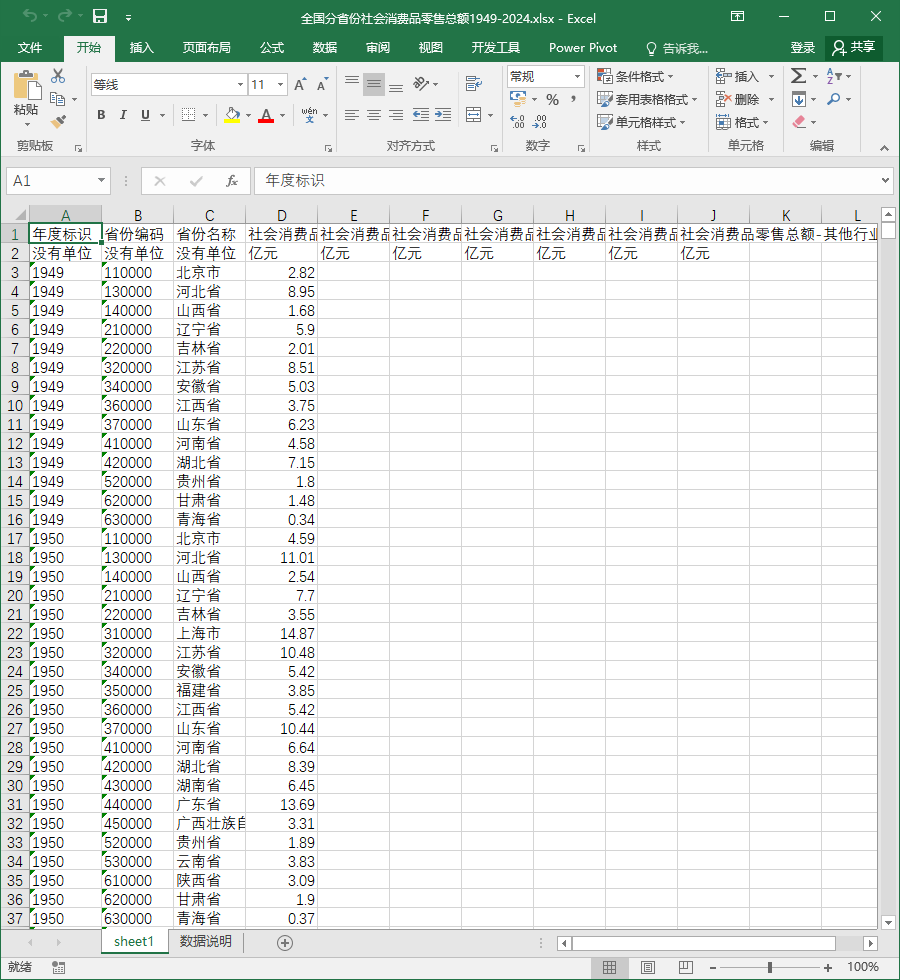Screen dimensions: 900x980
Task: Switch to Page Layout view in status bar
Action: tap(648, 968)
